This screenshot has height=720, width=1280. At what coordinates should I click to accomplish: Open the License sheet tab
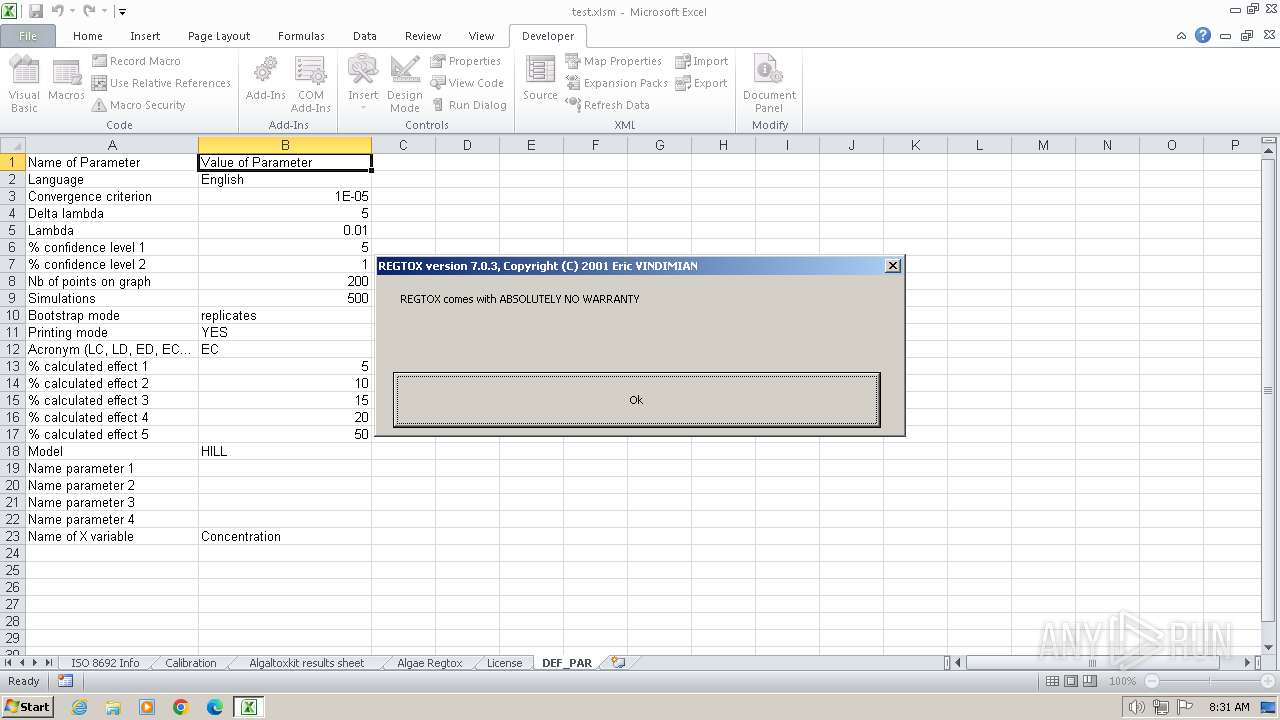click(x=504, y=663)
